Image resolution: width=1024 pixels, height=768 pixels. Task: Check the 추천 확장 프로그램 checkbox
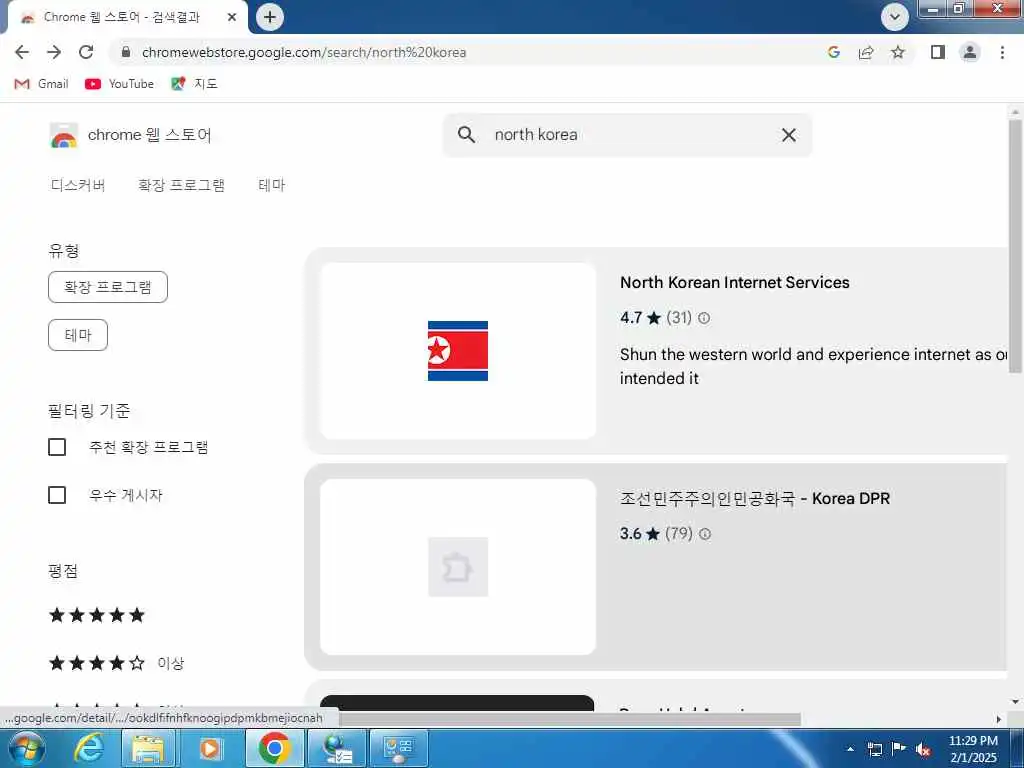coord(57,447)
